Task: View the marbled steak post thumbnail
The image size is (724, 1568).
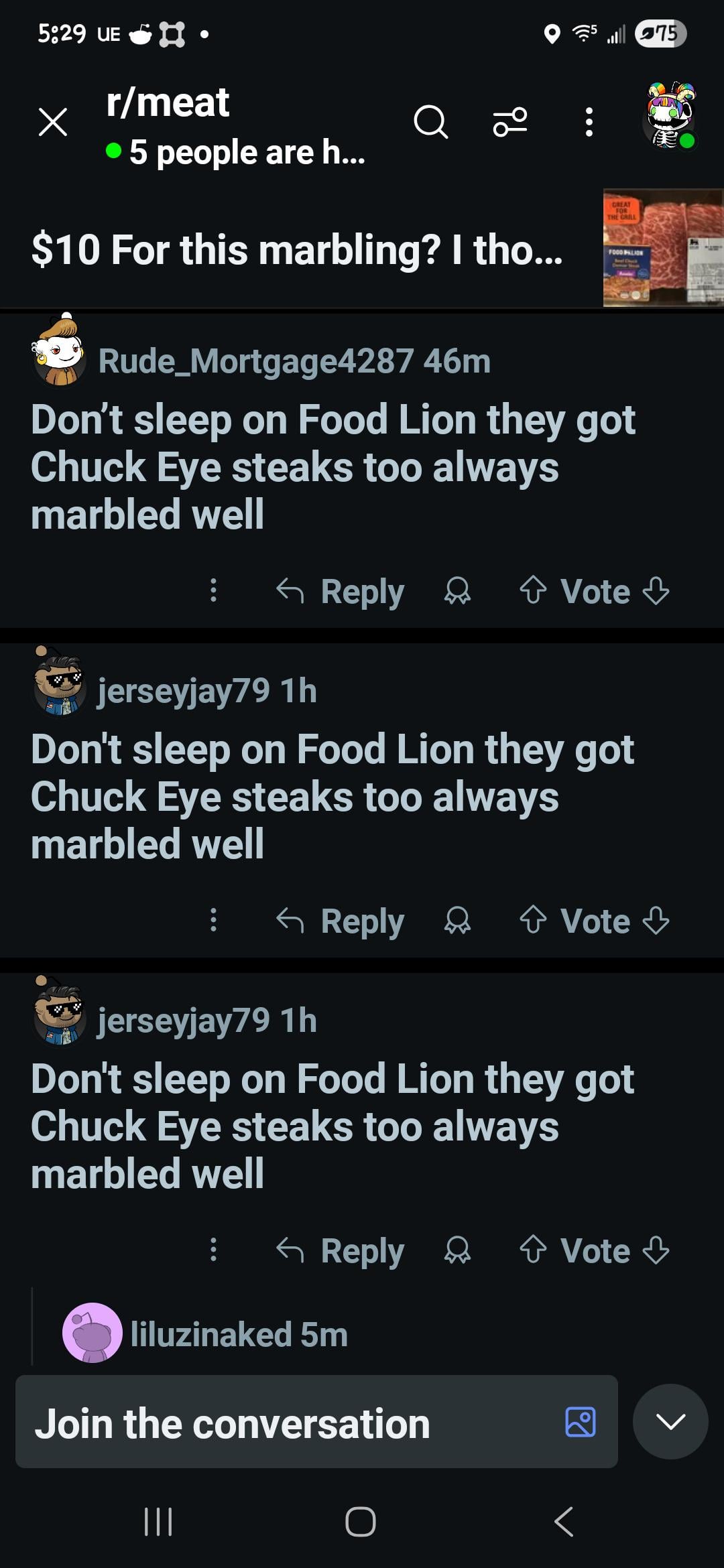Action: point(662,248)
